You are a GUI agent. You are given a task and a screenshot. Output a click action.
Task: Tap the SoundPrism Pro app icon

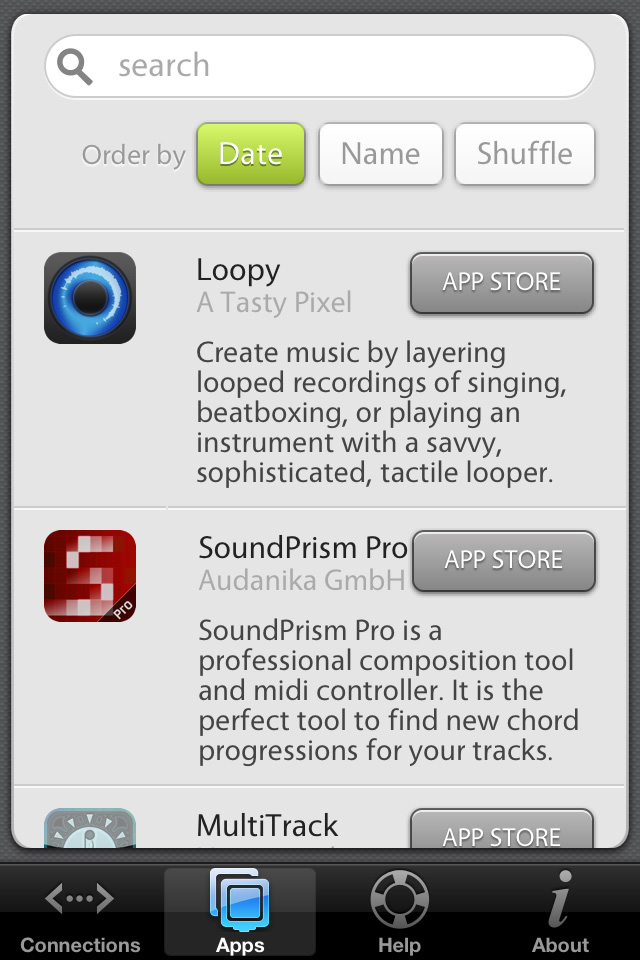pos(90,576)
